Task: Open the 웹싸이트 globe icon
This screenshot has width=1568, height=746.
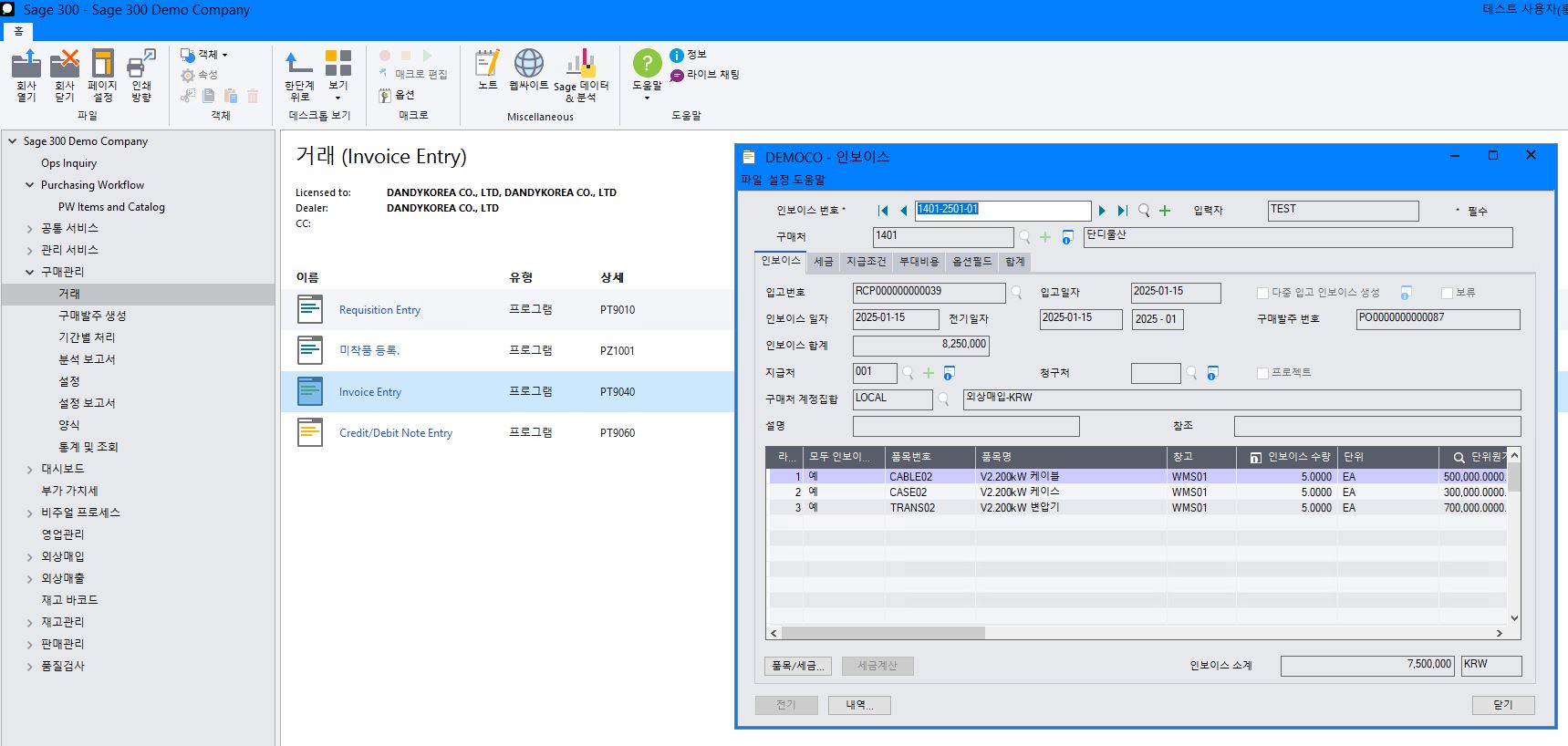Action: [x=529, y=63]
